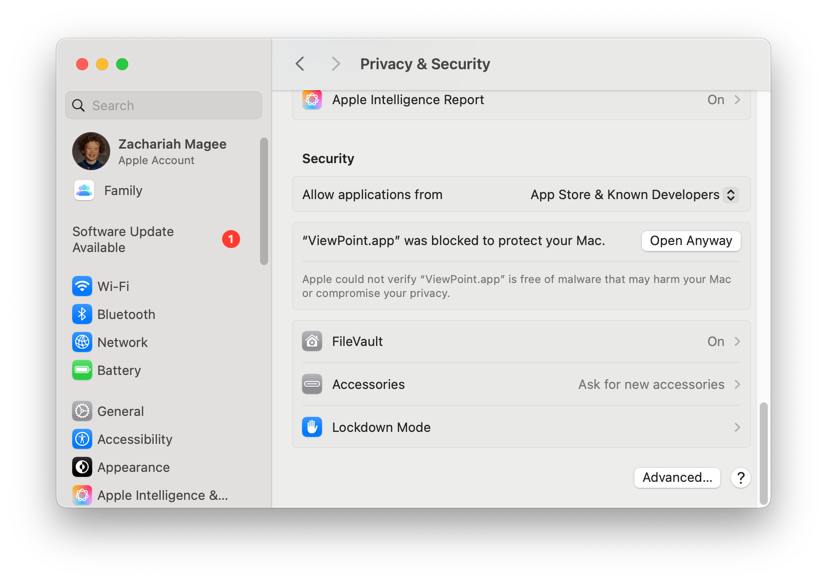This screenshot has width=827, height=582.
Task: Expand the FileVault row chevron
Action: 737,341
